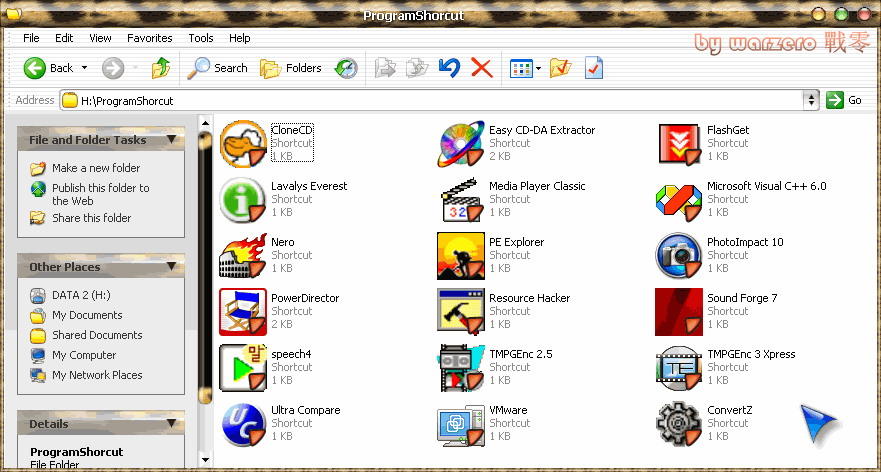Image resolution: width=881 pixels, height=472 pixels.
Task: Open Folder Options from toolbar
Action: (560, 68)
